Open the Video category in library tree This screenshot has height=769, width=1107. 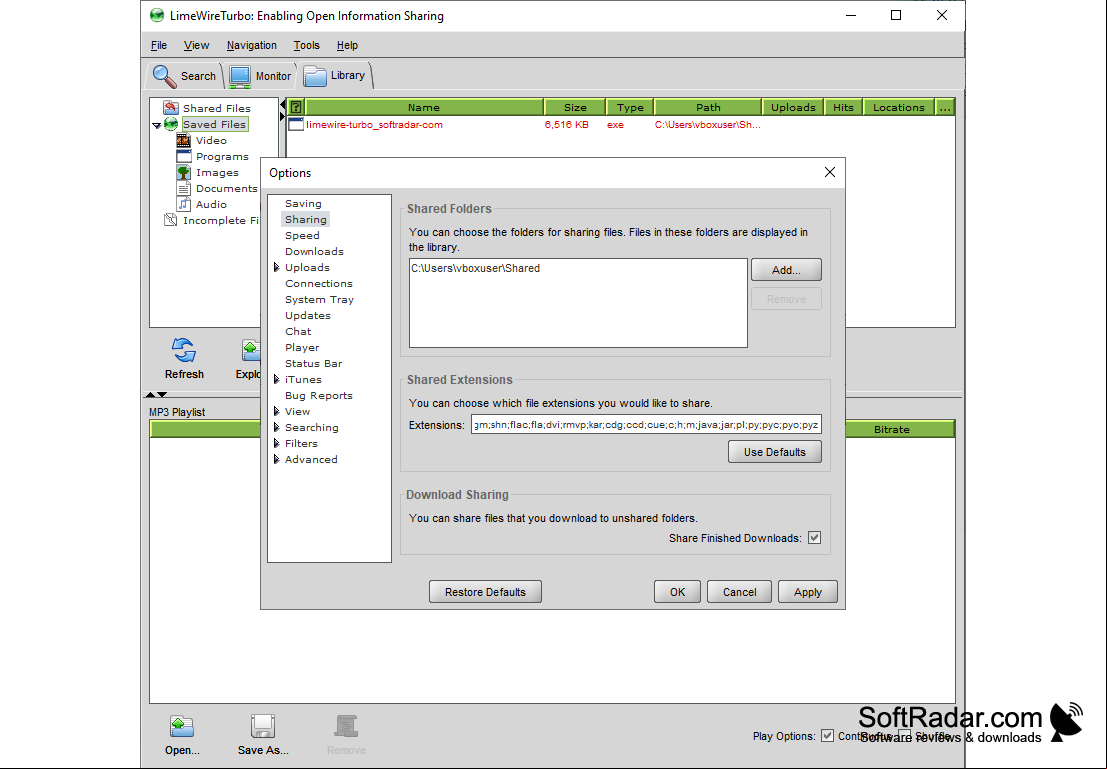(x=211, y=141)
